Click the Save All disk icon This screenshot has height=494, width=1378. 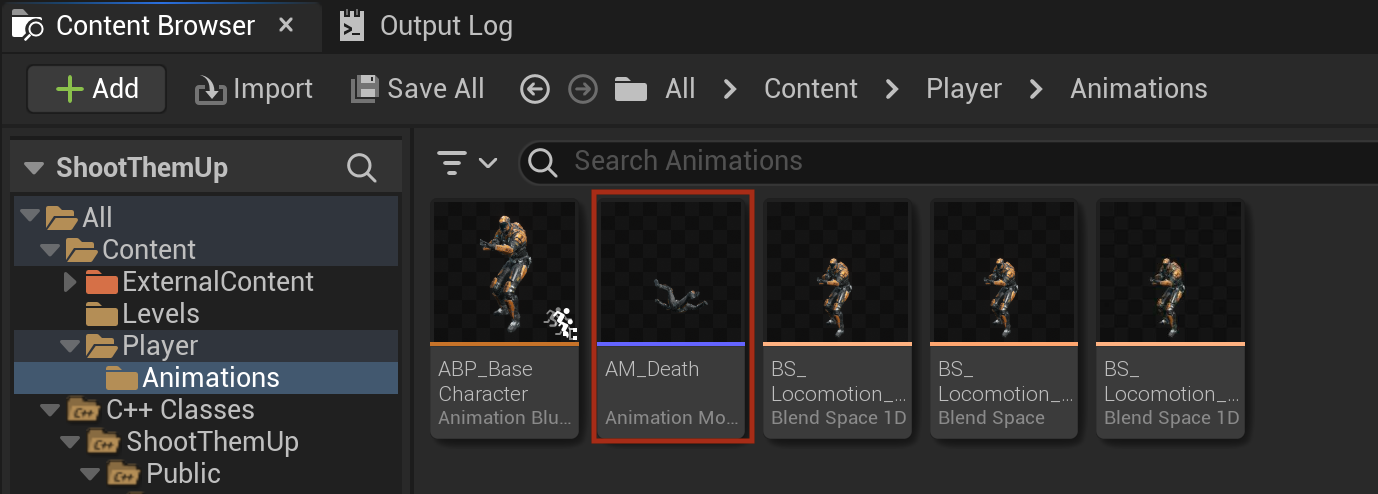[365, 89]
